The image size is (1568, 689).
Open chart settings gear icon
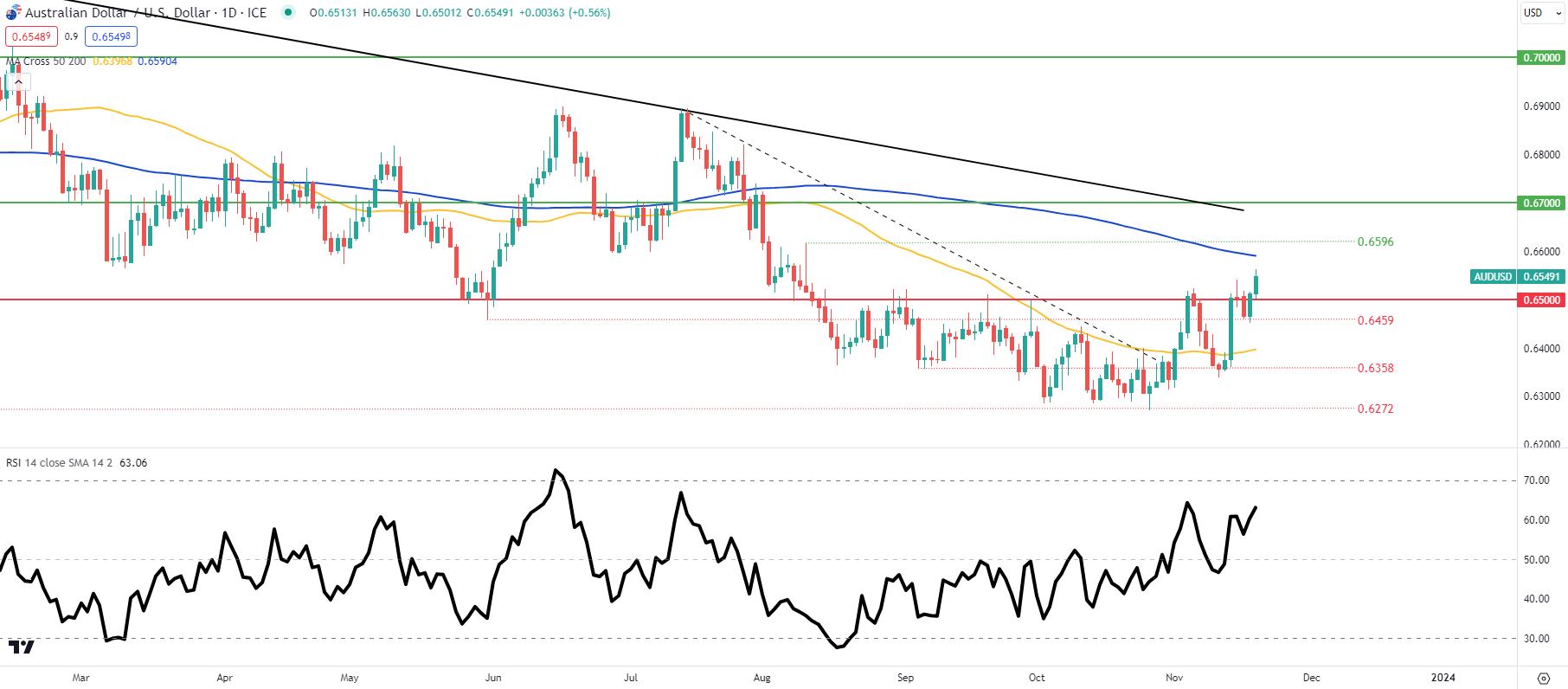pos(1543,678)
